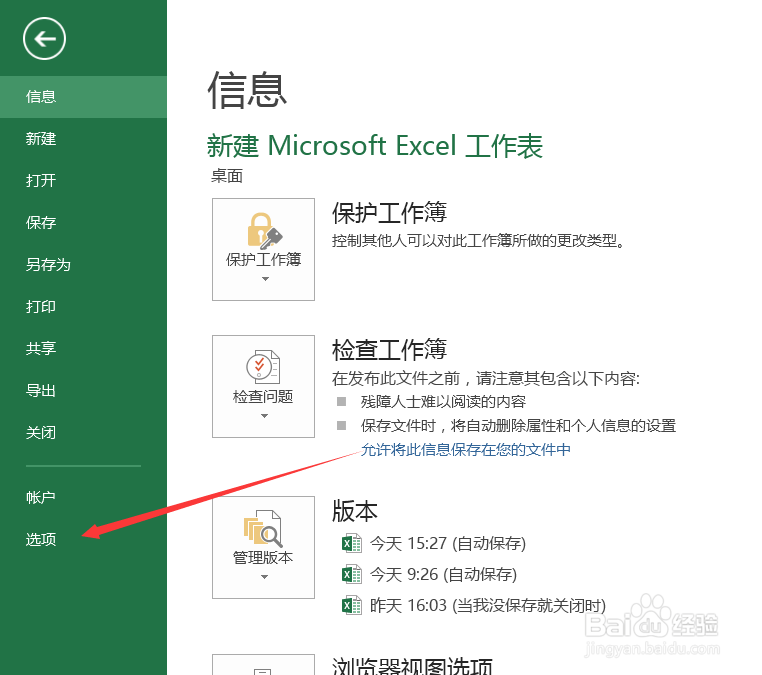762x675 pixels.
Task: Click the 允许将此信息保存在您的文件中 link
Action: click(x=466, y=450)
